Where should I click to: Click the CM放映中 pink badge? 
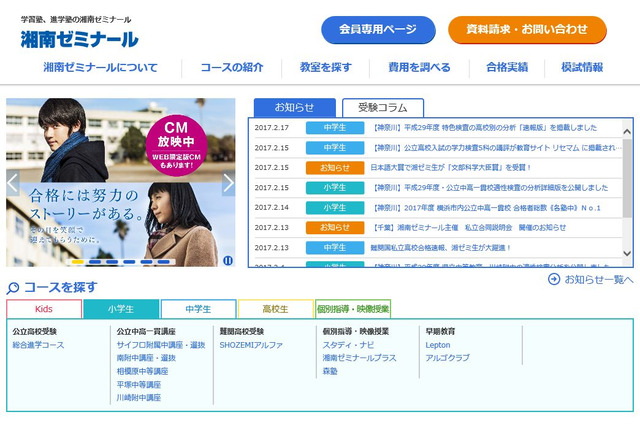coord(176,145)
